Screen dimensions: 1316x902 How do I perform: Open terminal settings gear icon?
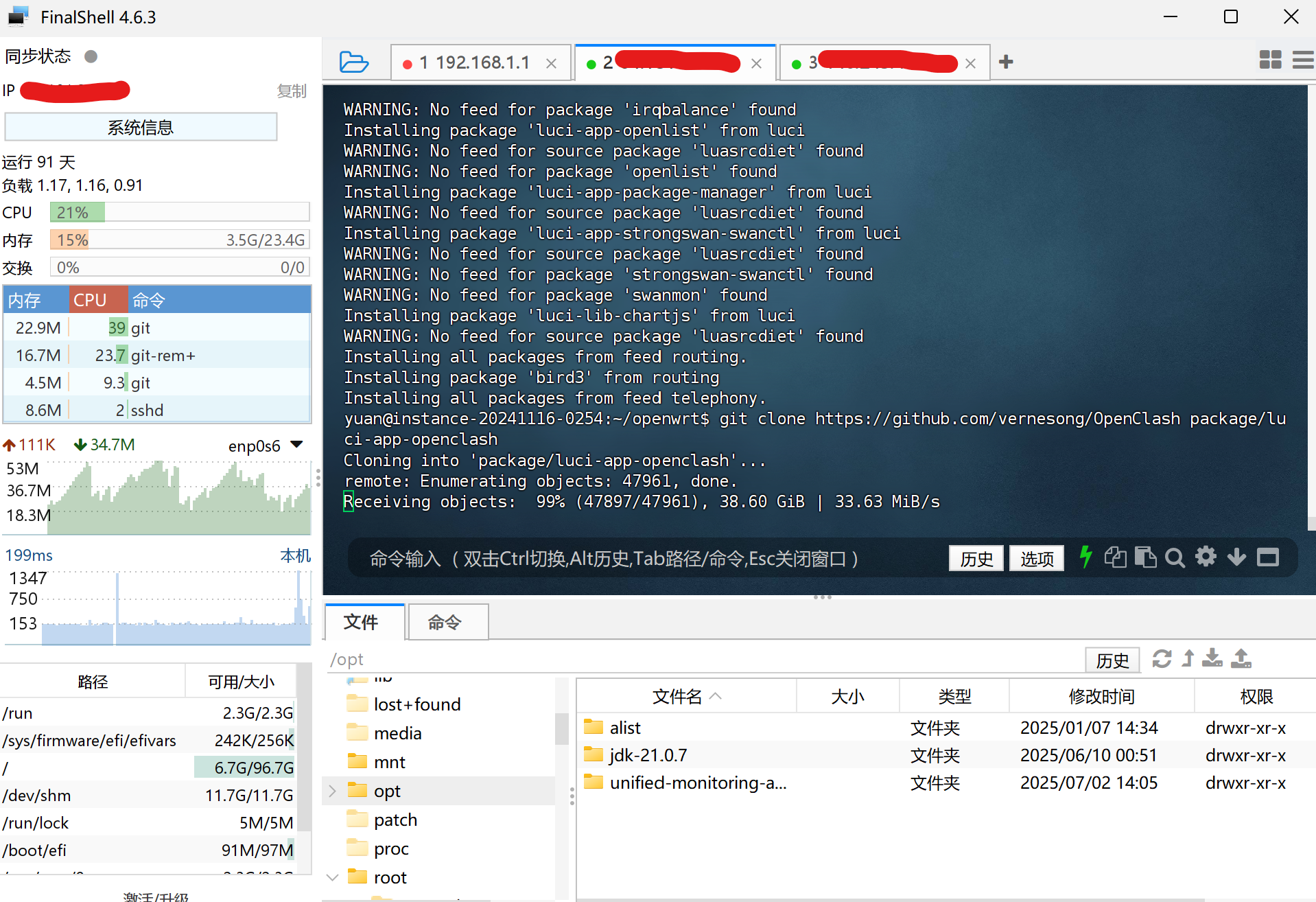pos(1206,557)
